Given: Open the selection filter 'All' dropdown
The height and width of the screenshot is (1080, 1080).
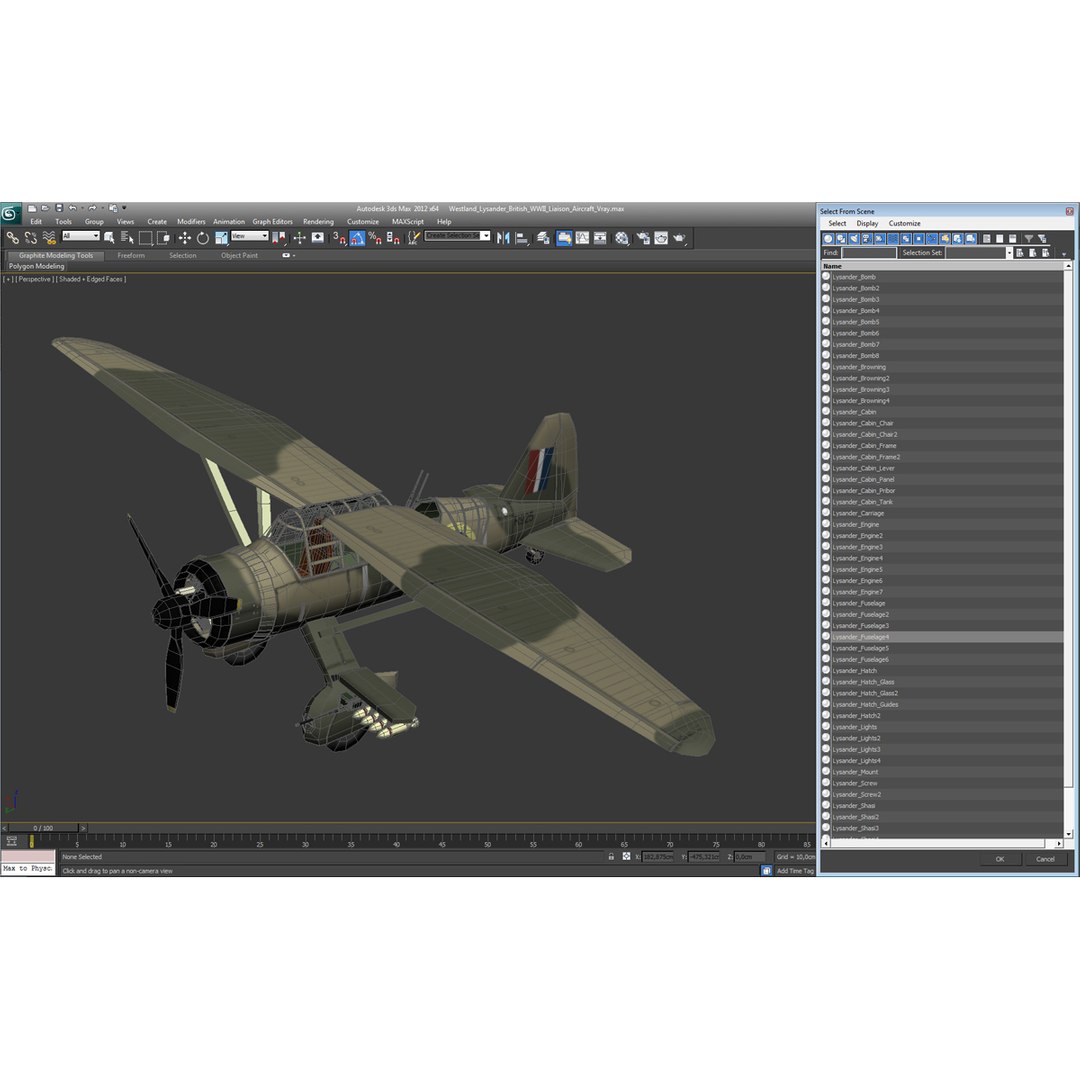Looking at the screenshot, I should (x=81, y=236).
